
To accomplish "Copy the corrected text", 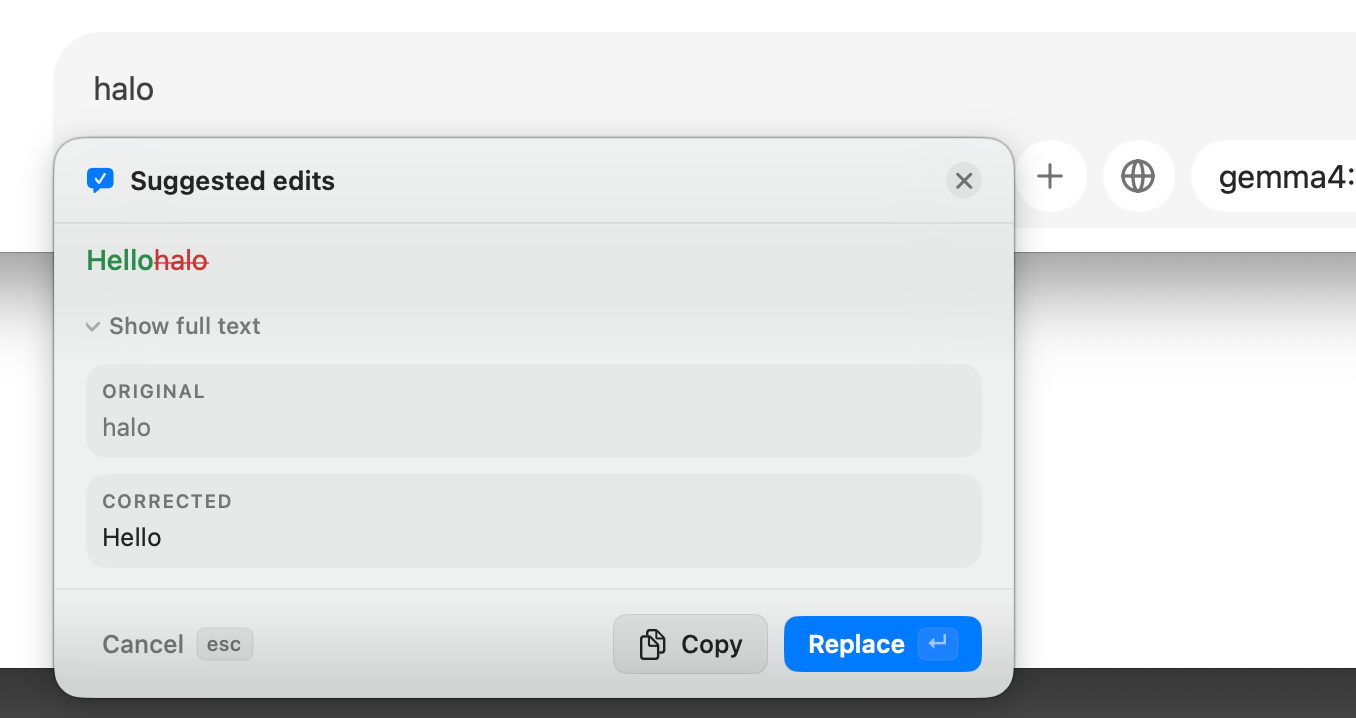I will click(690, 644).
